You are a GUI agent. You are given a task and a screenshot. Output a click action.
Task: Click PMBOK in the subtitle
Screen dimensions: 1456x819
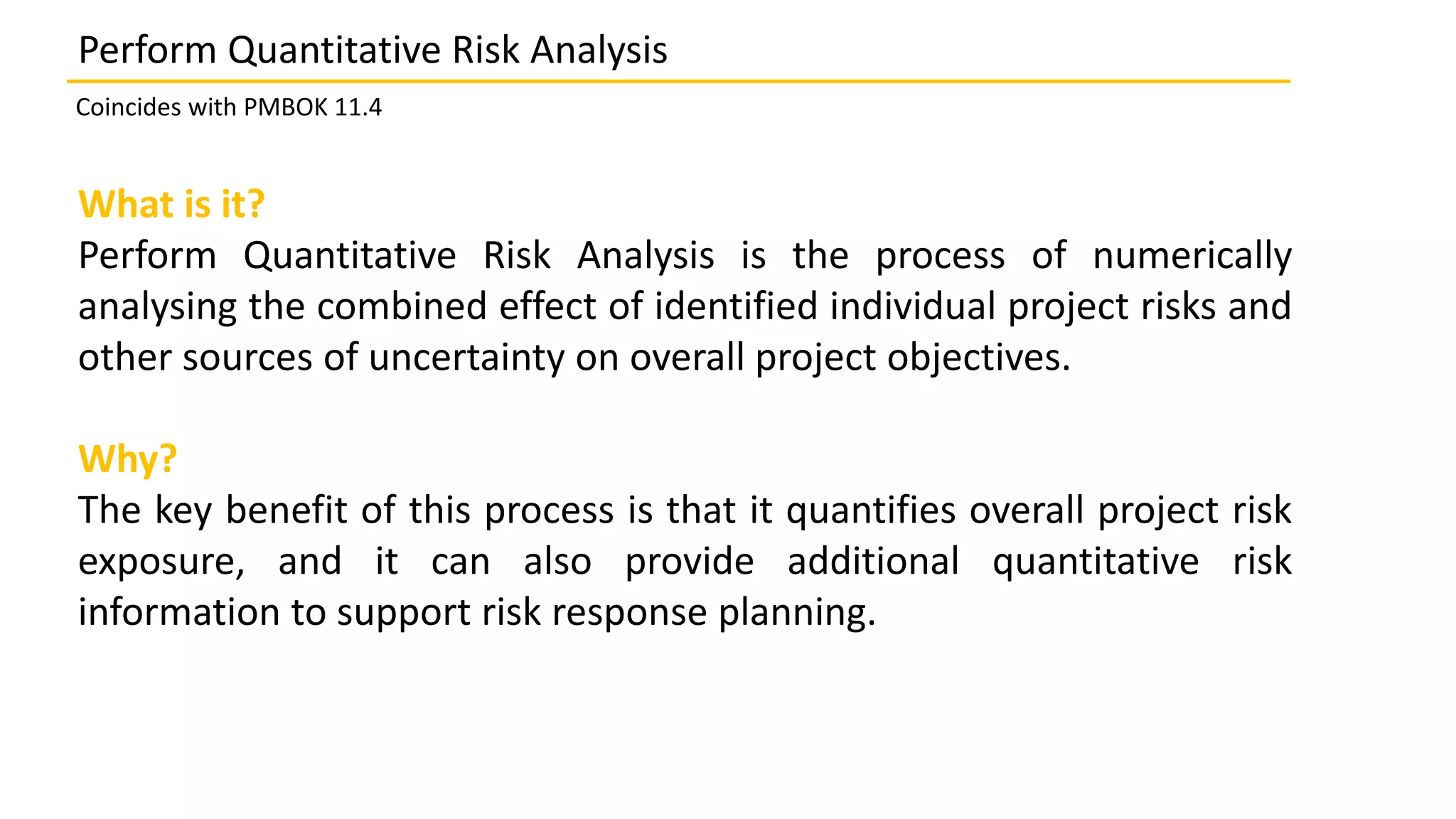[286, 107]
